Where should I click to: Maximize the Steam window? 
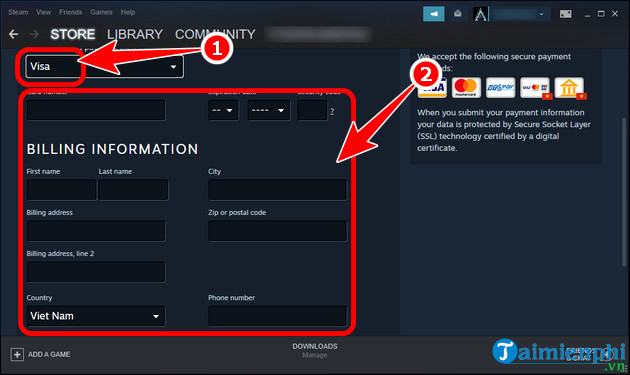point(601,14)
